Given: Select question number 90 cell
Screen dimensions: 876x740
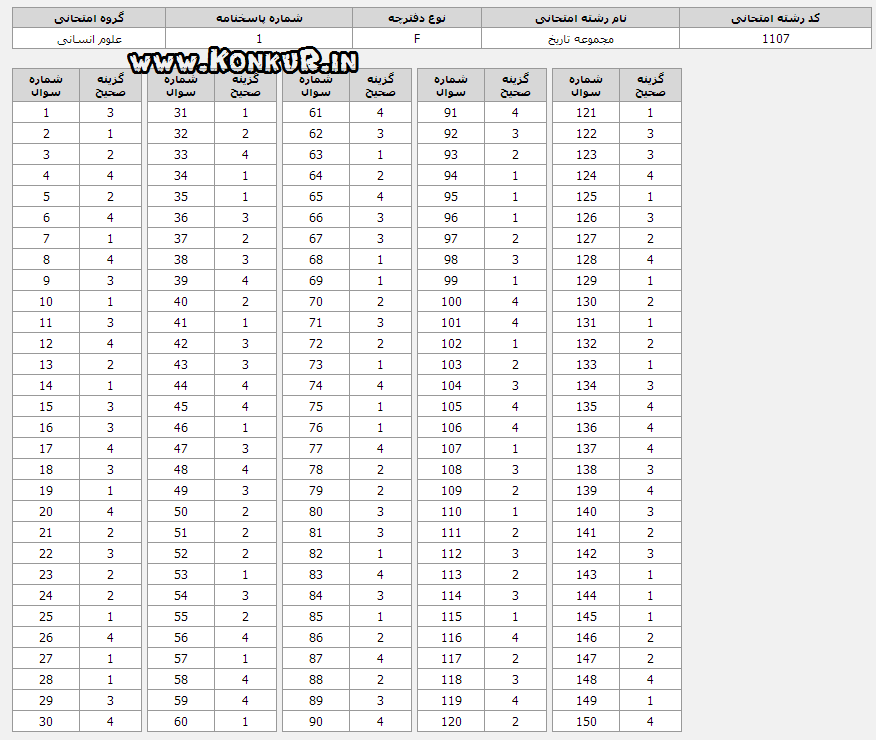Looking at the screenshot, I should click(x=316, y=721).
